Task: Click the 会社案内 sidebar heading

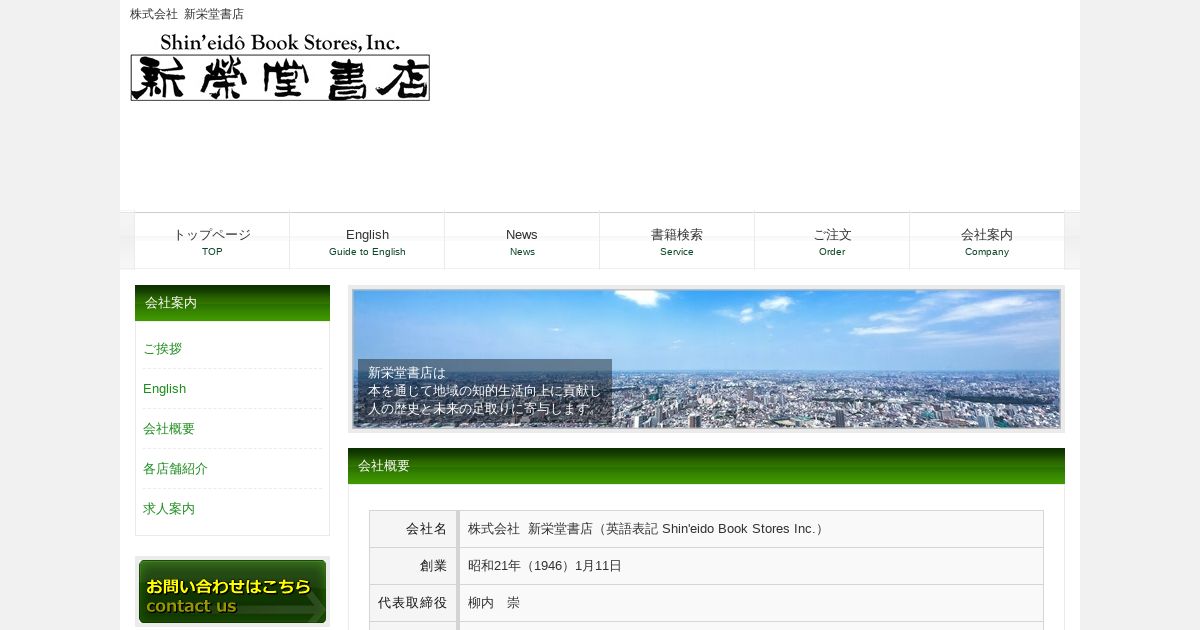Action: pyautogui.click(x=232, y=303)
